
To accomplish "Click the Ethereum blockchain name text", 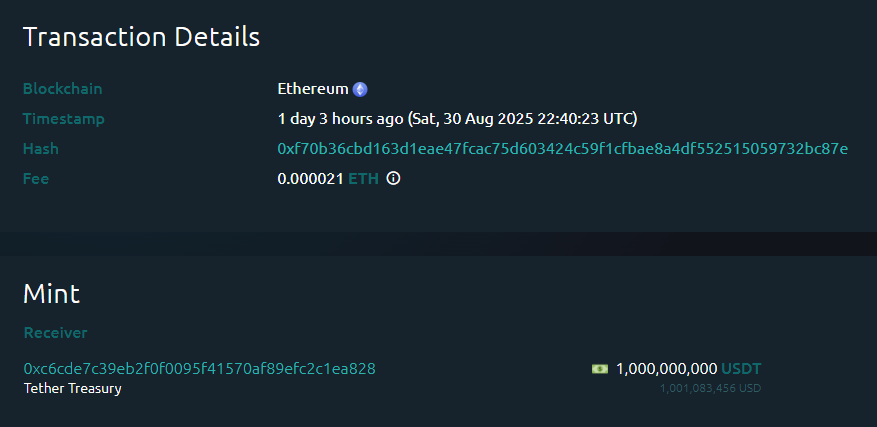I will (x=313, y=89).
